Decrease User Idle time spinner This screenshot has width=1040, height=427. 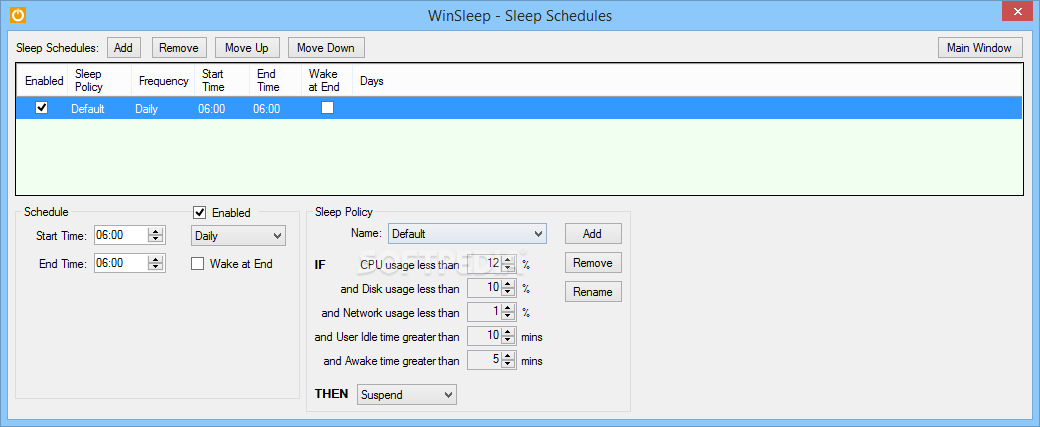click(508, 340)
